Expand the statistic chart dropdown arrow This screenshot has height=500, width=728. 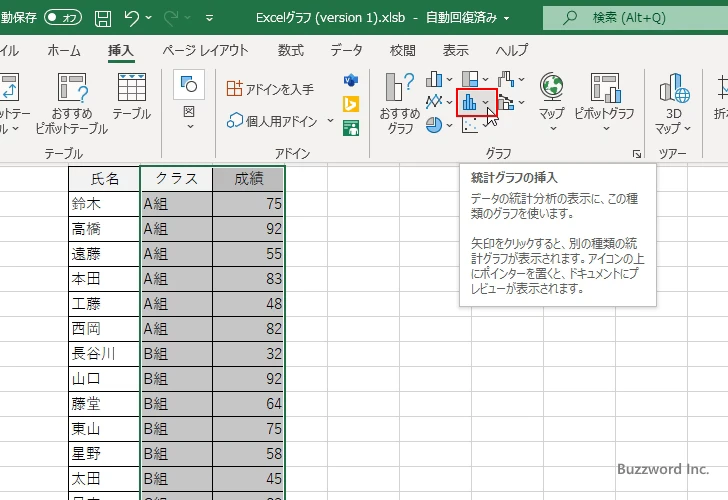pyautogui.click(x=486, y=102)
